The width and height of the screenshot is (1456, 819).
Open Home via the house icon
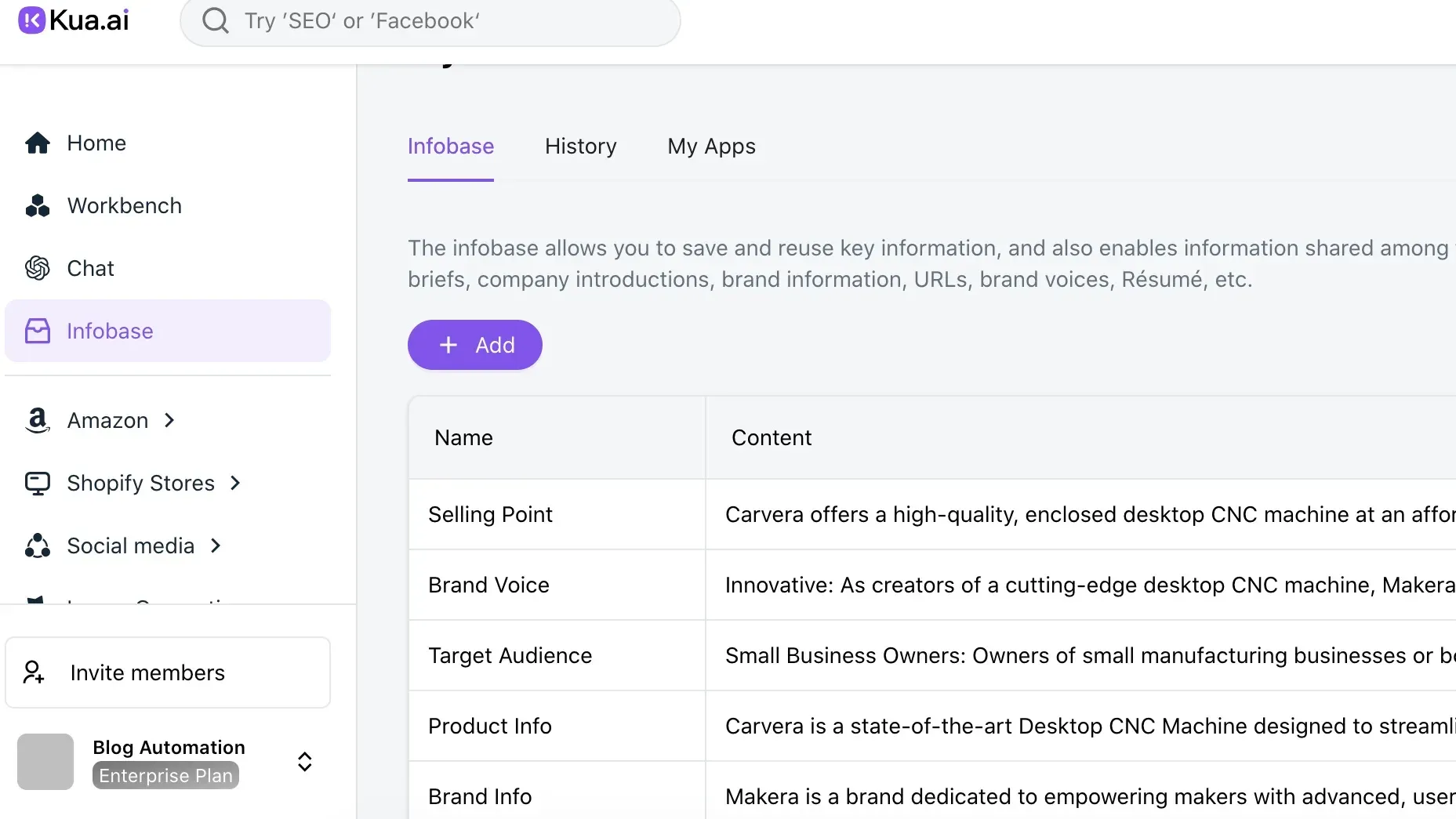point(38,143)
